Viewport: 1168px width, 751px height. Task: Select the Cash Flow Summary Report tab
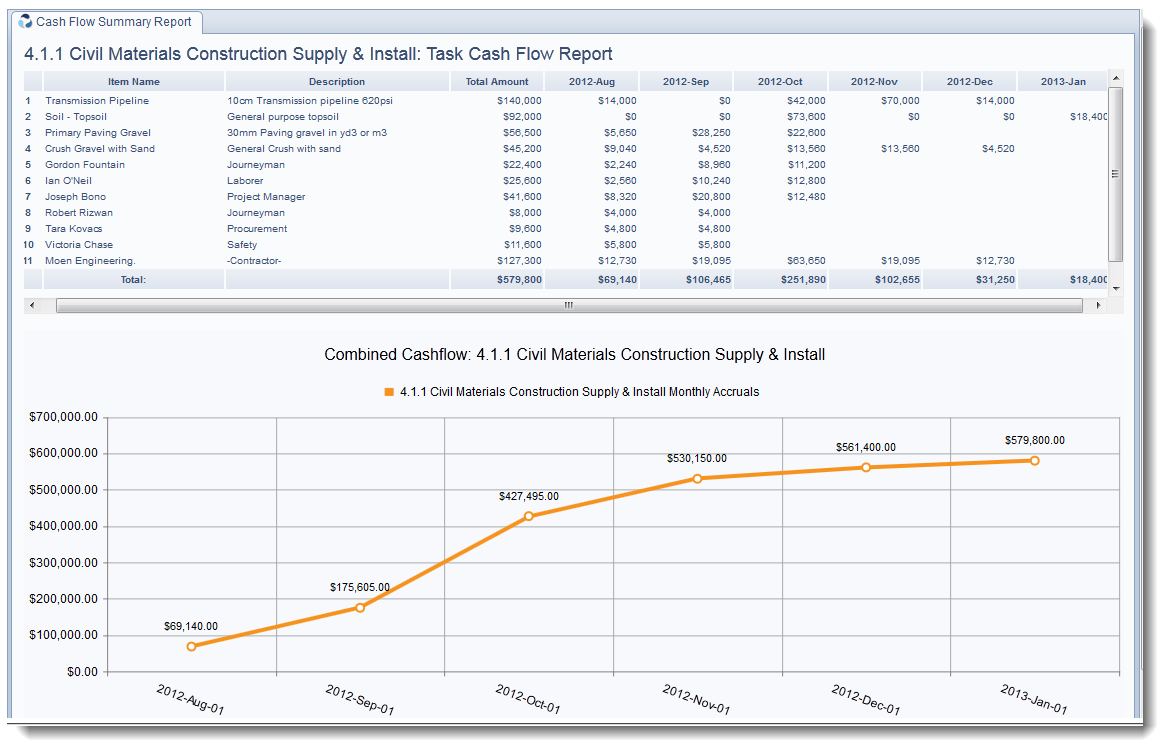pos(114,22)
